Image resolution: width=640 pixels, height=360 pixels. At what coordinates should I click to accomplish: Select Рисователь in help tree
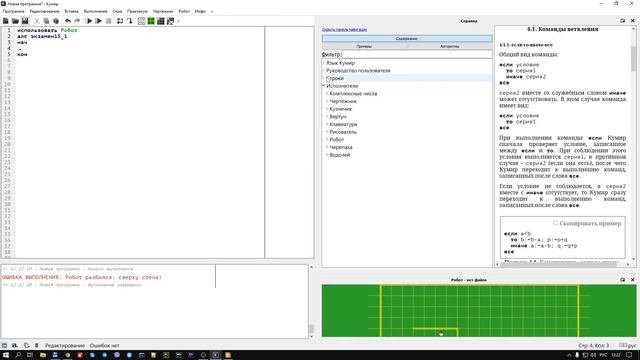click(x=343, y=132)
